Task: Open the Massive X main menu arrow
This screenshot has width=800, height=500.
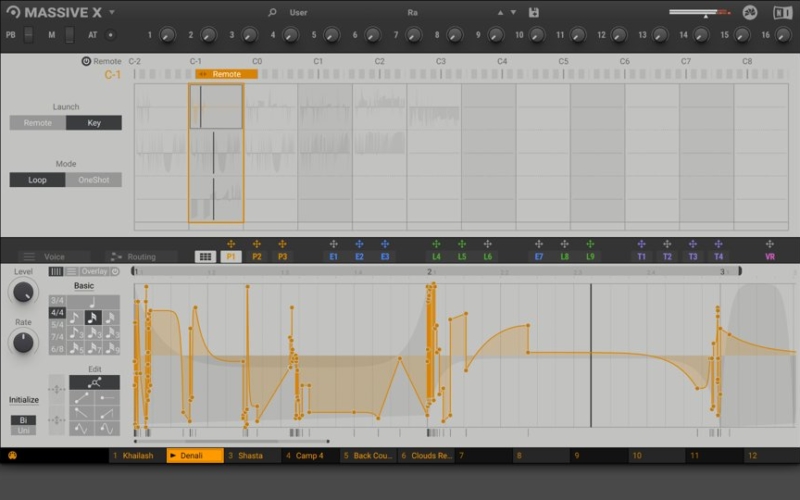Action: [112, 12]
